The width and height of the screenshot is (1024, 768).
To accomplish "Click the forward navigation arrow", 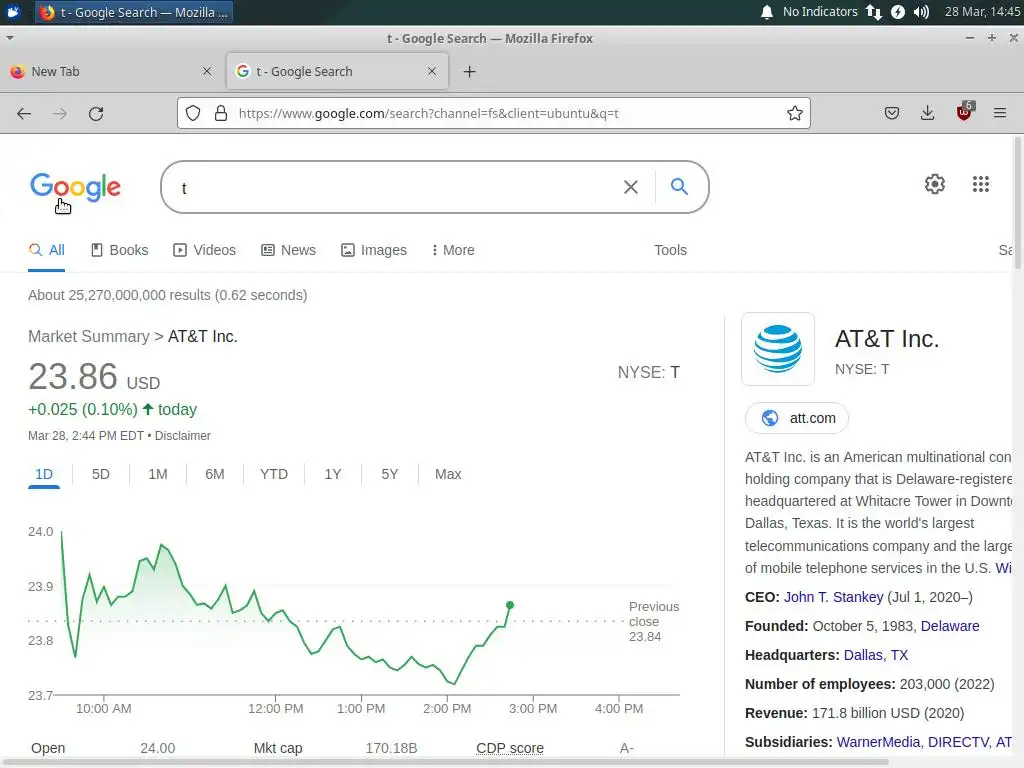I will tap(60, 114).
